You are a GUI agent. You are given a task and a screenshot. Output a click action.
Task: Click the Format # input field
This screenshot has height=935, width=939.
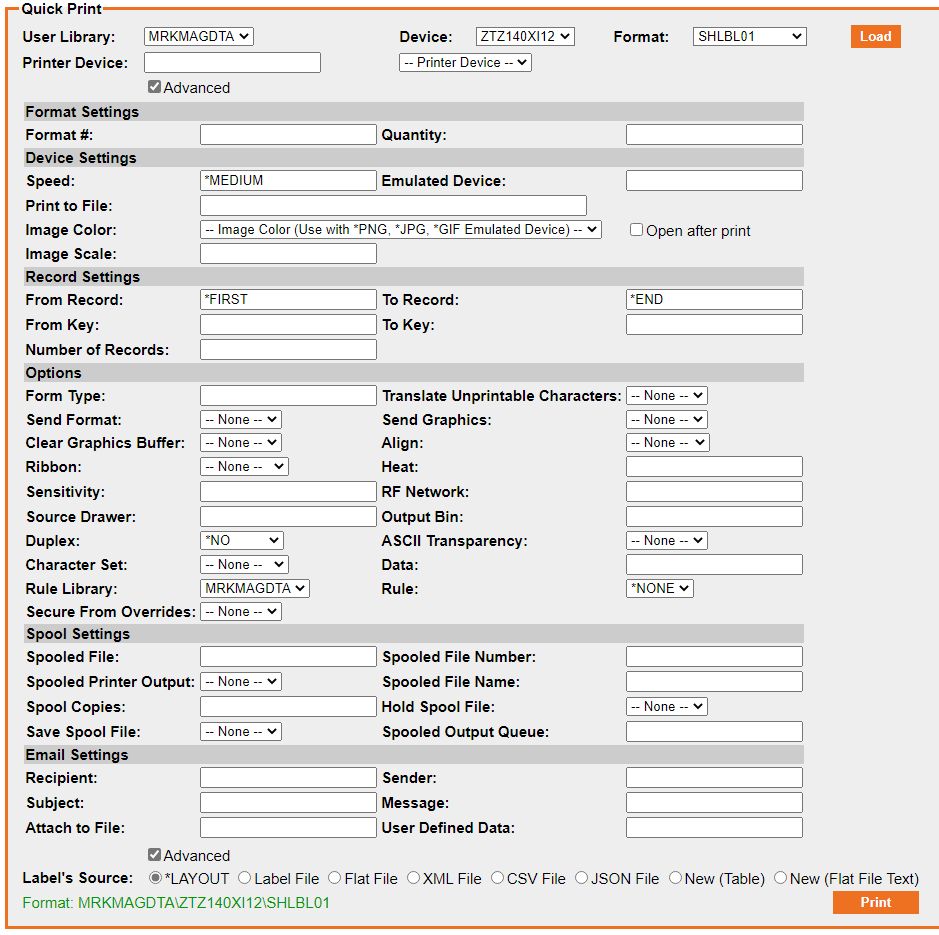pos(288,134)
